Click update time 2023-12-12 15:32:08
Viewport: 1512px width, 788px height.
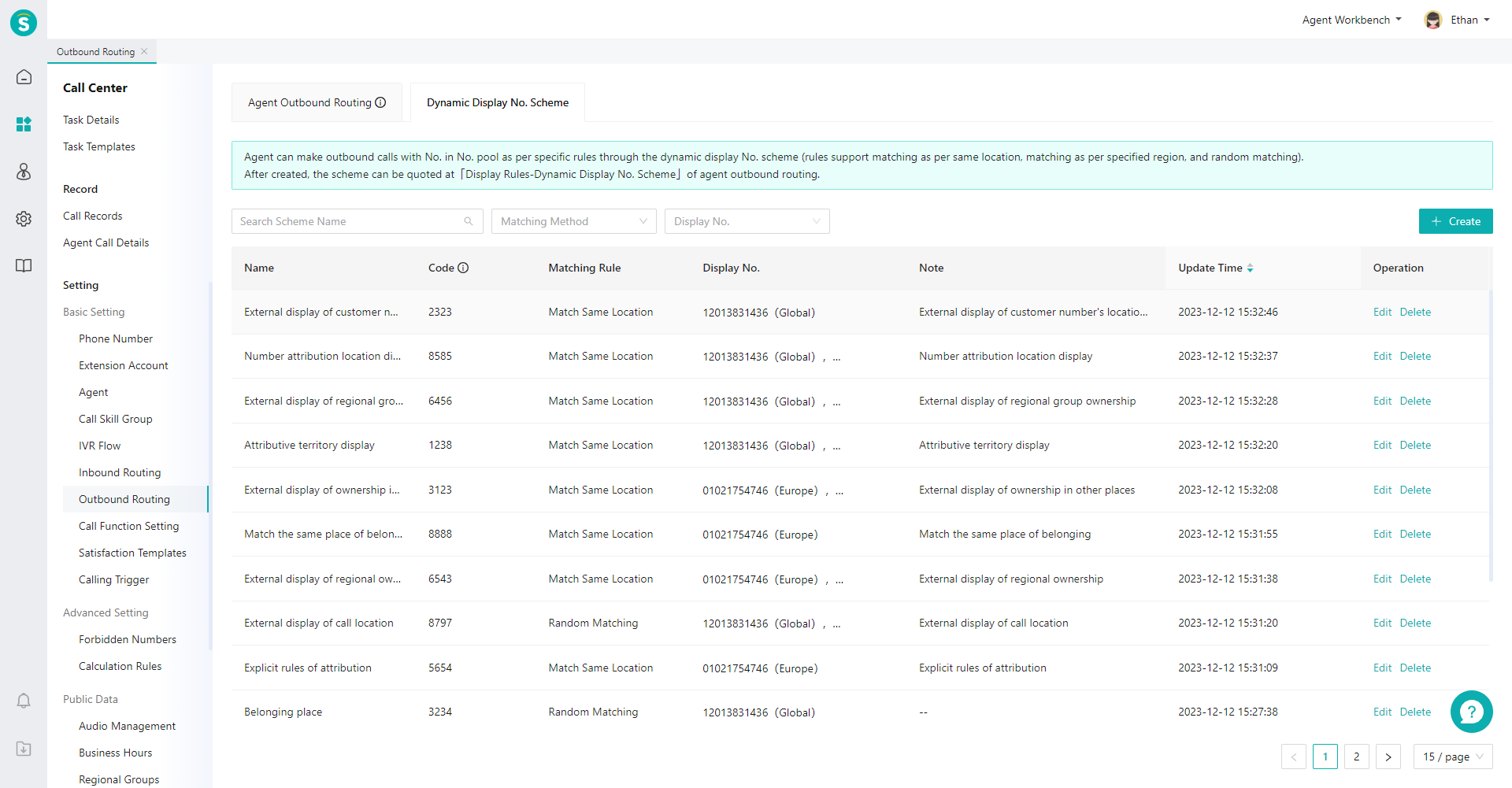point(1228,490)
